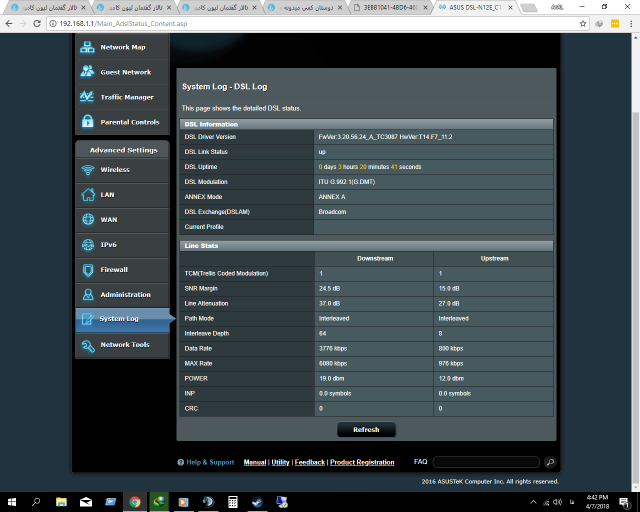Click the Help & Support question icon

point(180,462)
